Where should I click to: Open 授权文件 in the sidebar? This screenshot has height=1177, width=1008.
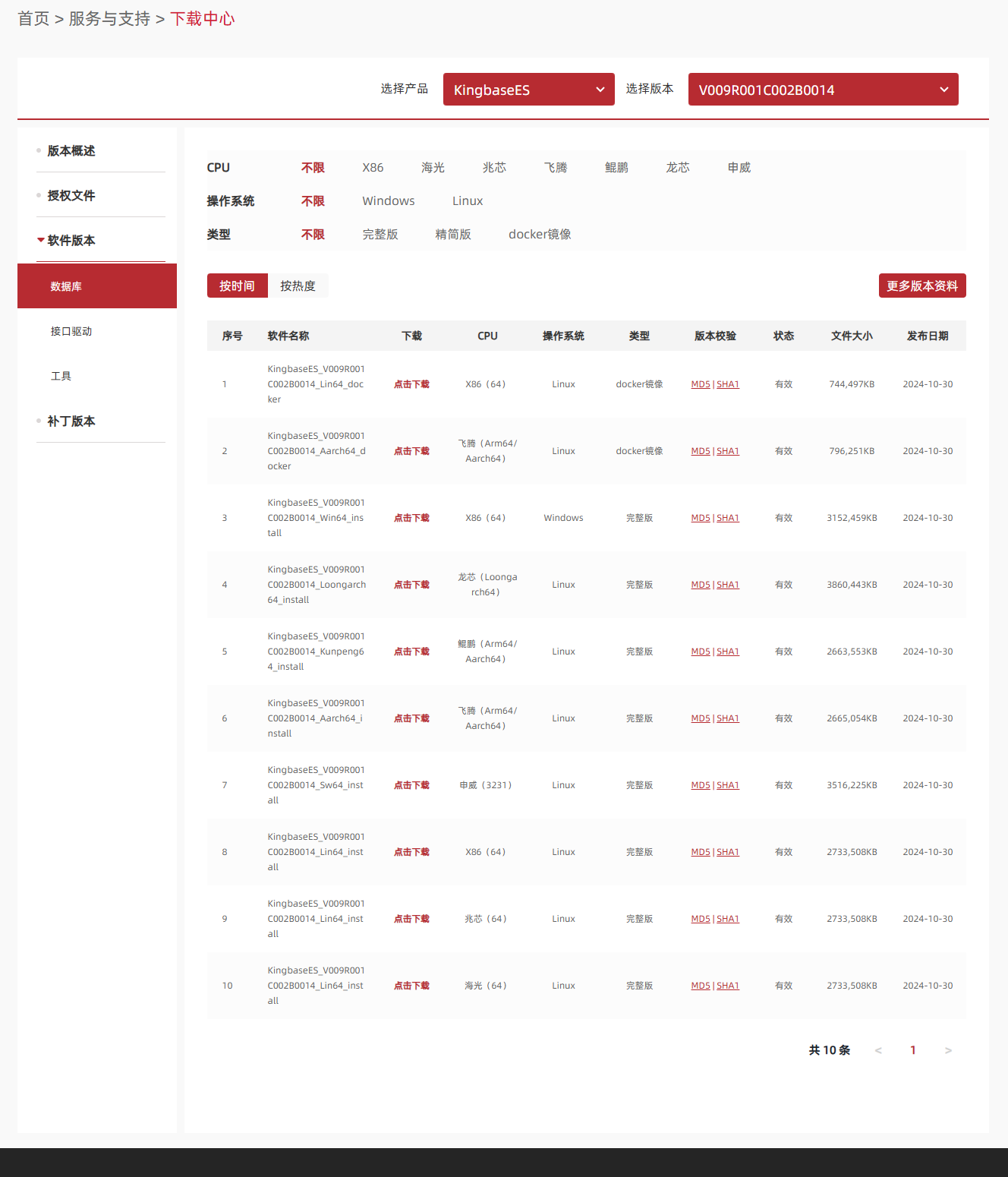(x=71, y=195)
